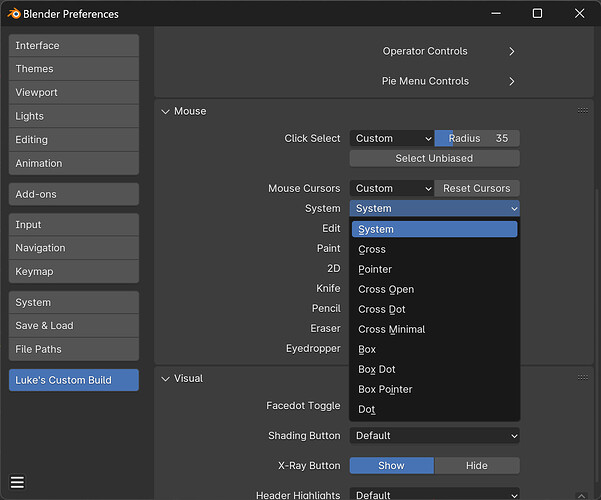601x500 pixels.
Task: Choose Box Pointer cursor option
Action: [x=435, y=389]
